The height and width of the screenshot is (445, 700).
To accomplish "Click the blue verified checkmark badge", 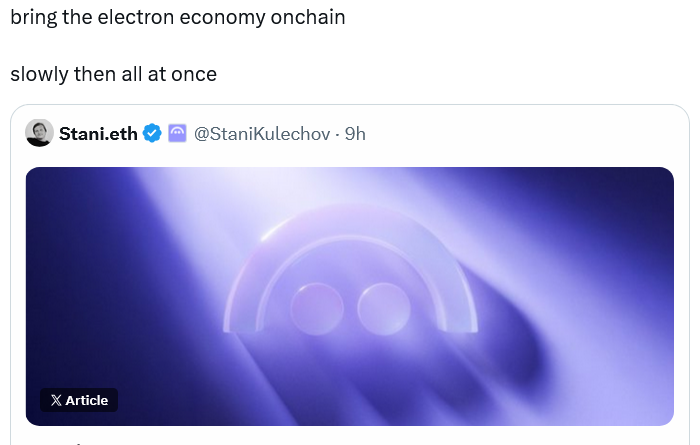I will pyautogui.click(x=152, y=133).
